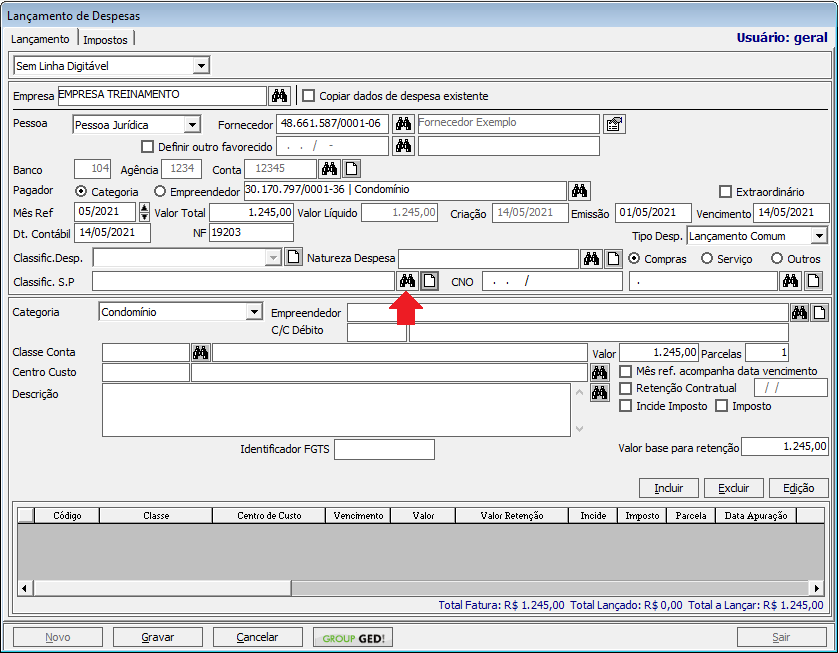
Task: Select Valor Retenção column header
Action: [x=512, y=515]
